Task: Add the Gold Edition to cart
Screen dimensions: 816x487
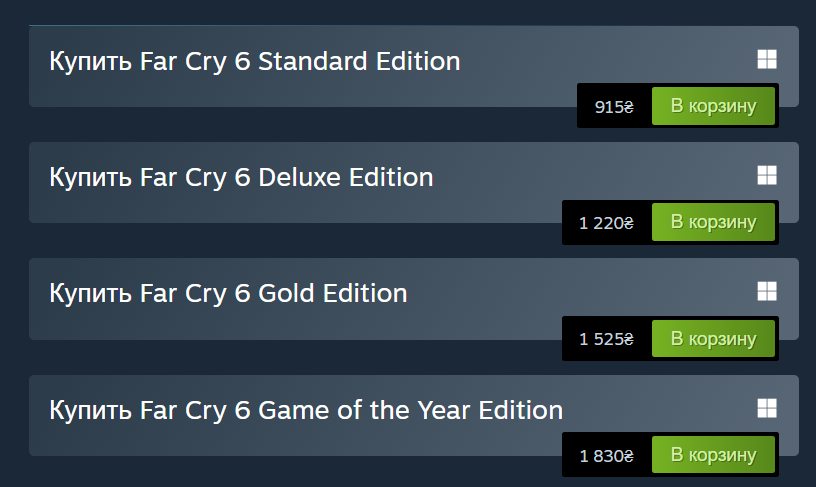Action: click(713, 339)
